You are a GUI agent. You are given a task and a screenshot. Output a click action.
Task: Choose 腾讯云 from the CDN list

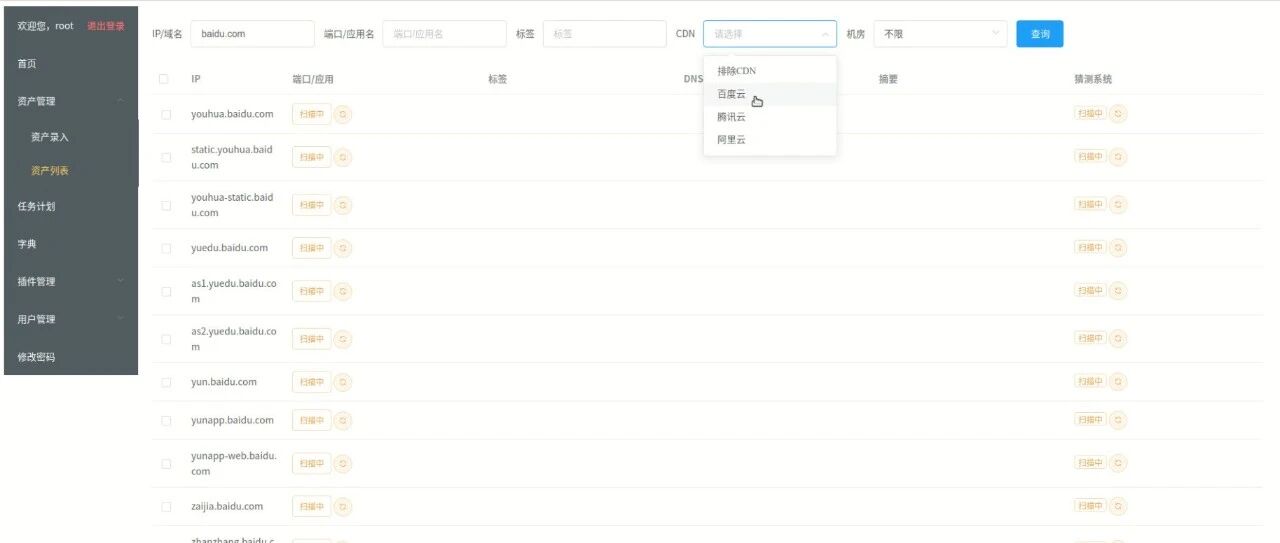[770, 117]
